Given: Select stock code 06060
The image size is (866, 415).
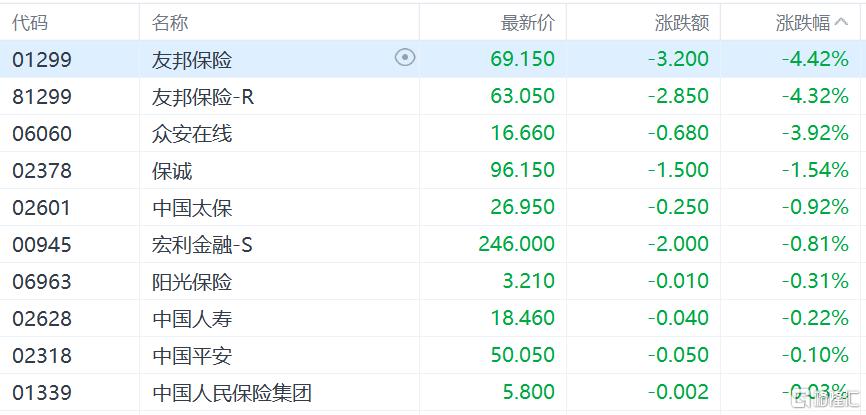Looking at the screenshot, I should point(42,133).
